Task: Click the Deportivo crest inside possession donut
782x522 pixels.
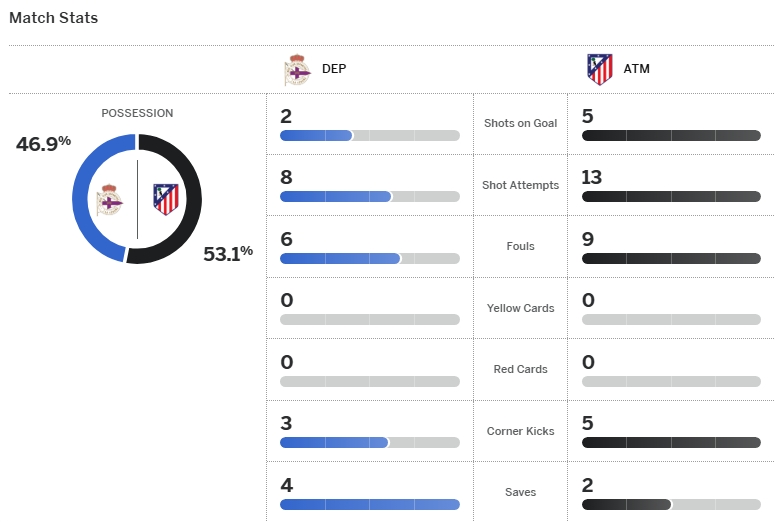Action: [x=109, y=200]
